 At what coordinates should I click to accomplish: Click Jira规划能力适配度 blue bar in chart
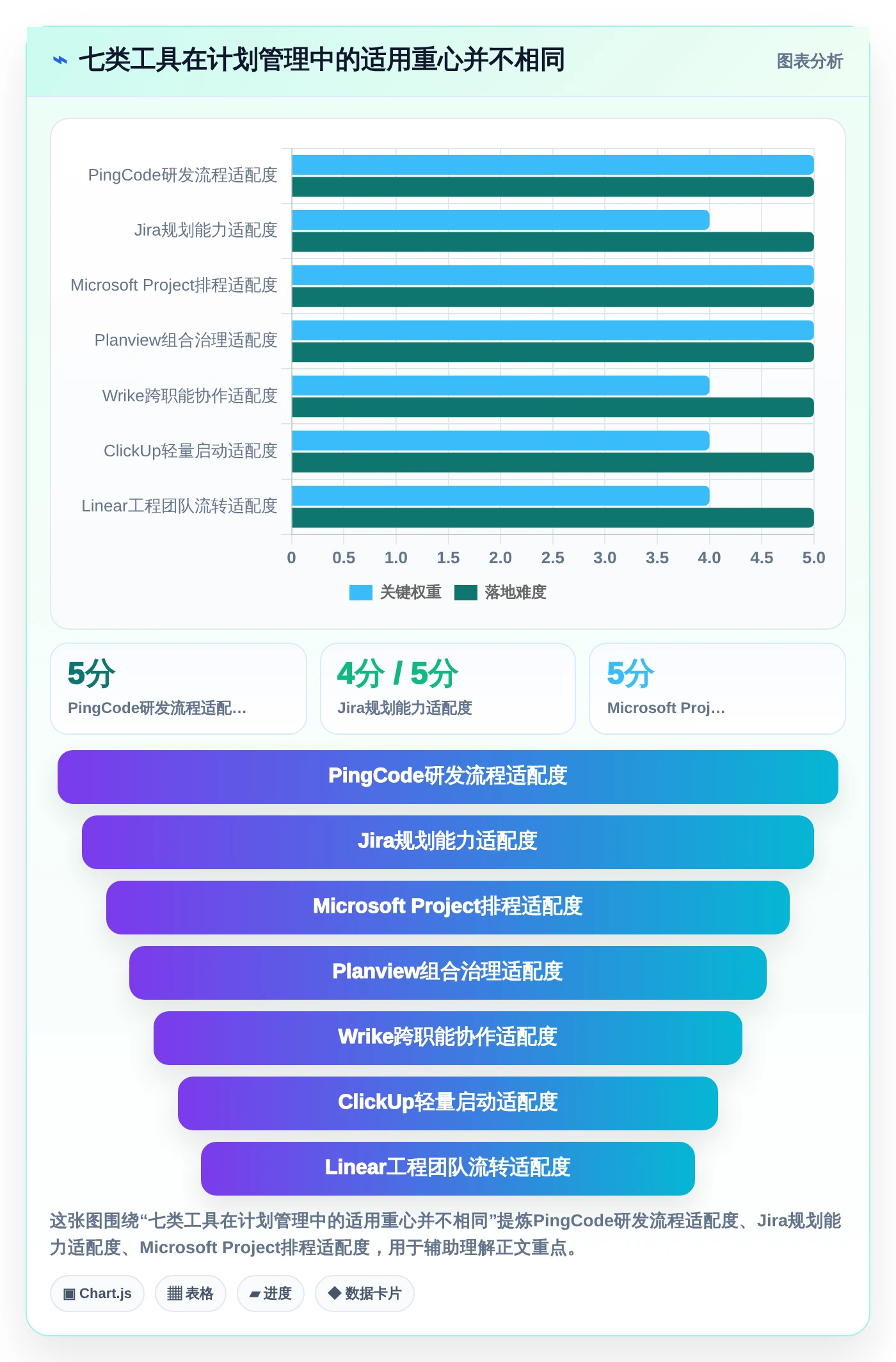pos(500,220)
